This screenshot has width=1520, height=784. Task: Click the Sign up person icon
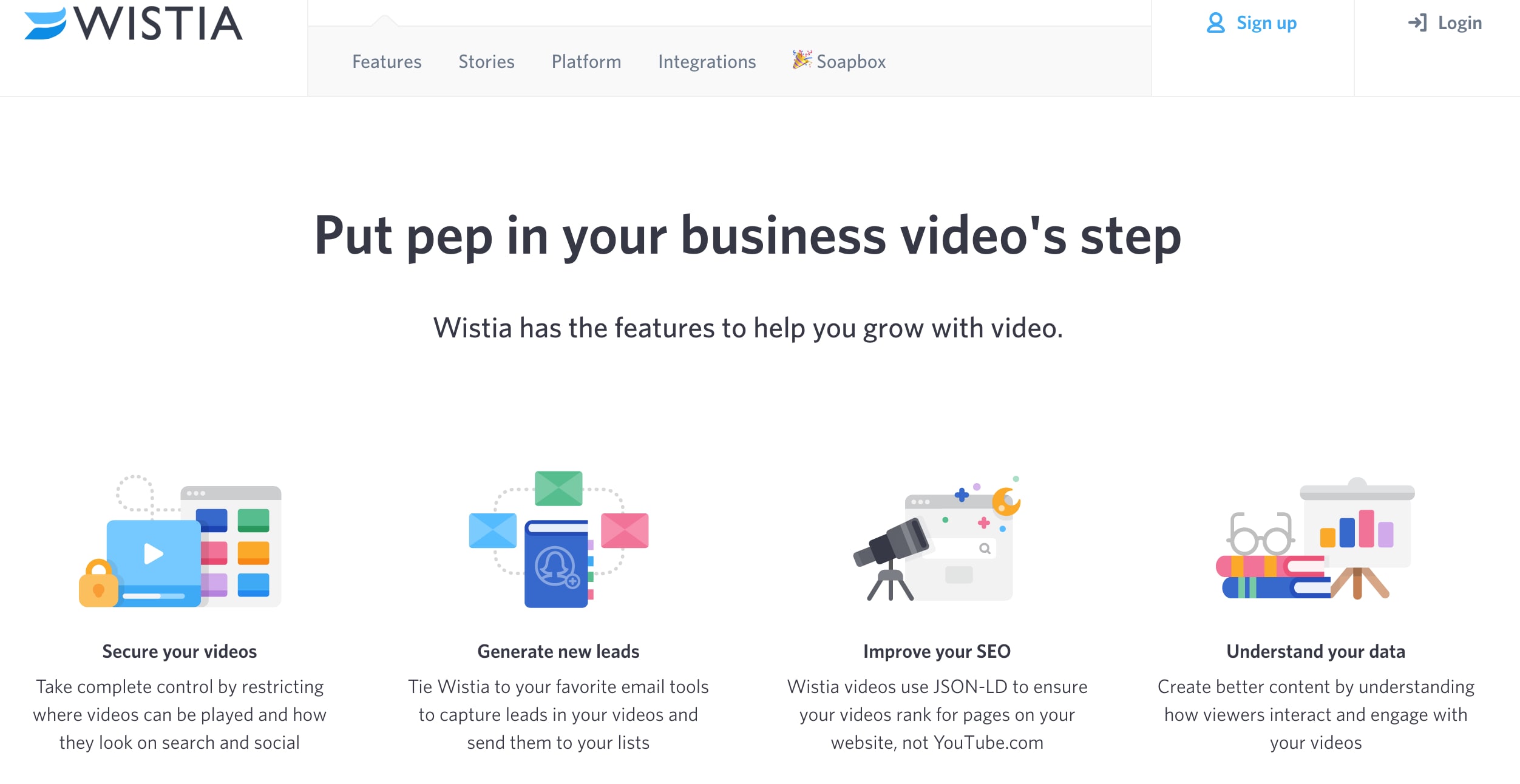(1215, 23)
